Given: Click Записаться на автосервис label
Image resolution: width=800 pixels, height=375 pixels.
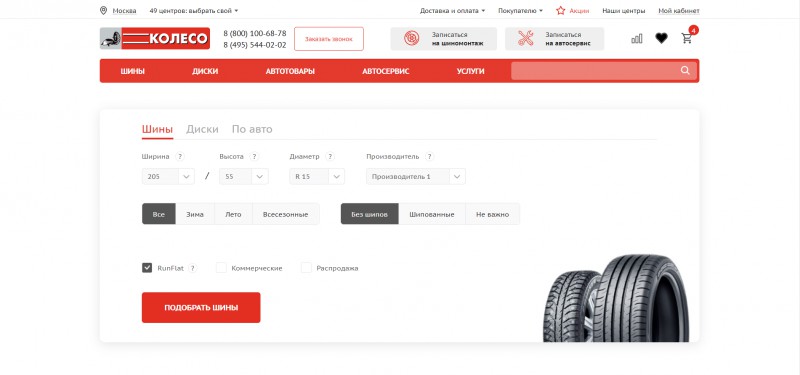Looking at the screenshot, I should click(568, 39).
